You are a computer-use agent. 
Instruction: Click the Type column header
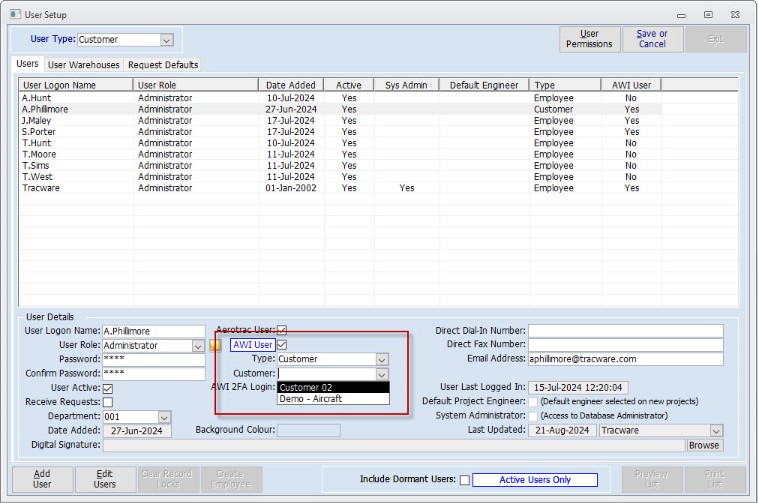point(565,85)
